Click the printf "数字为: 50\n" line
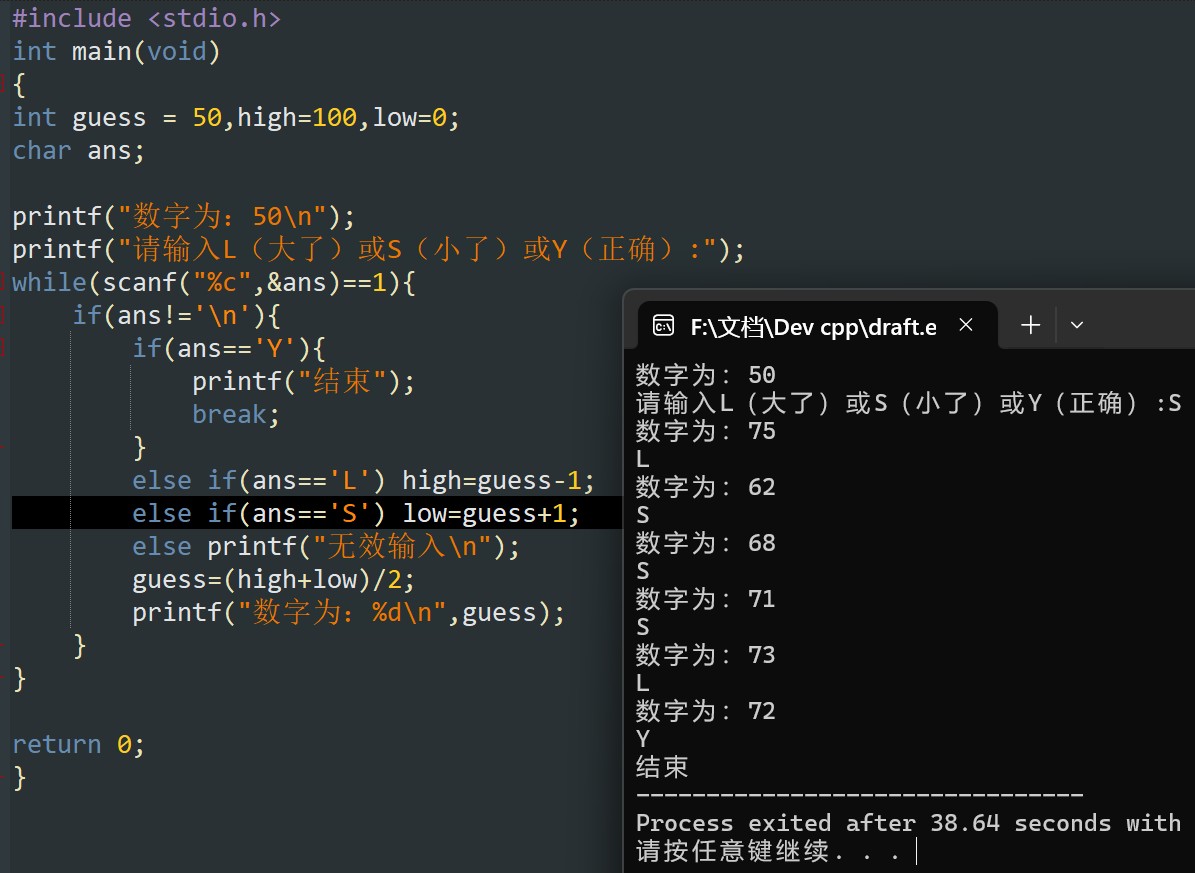This screenshot has height=873, width=1195. click(184, 217)
